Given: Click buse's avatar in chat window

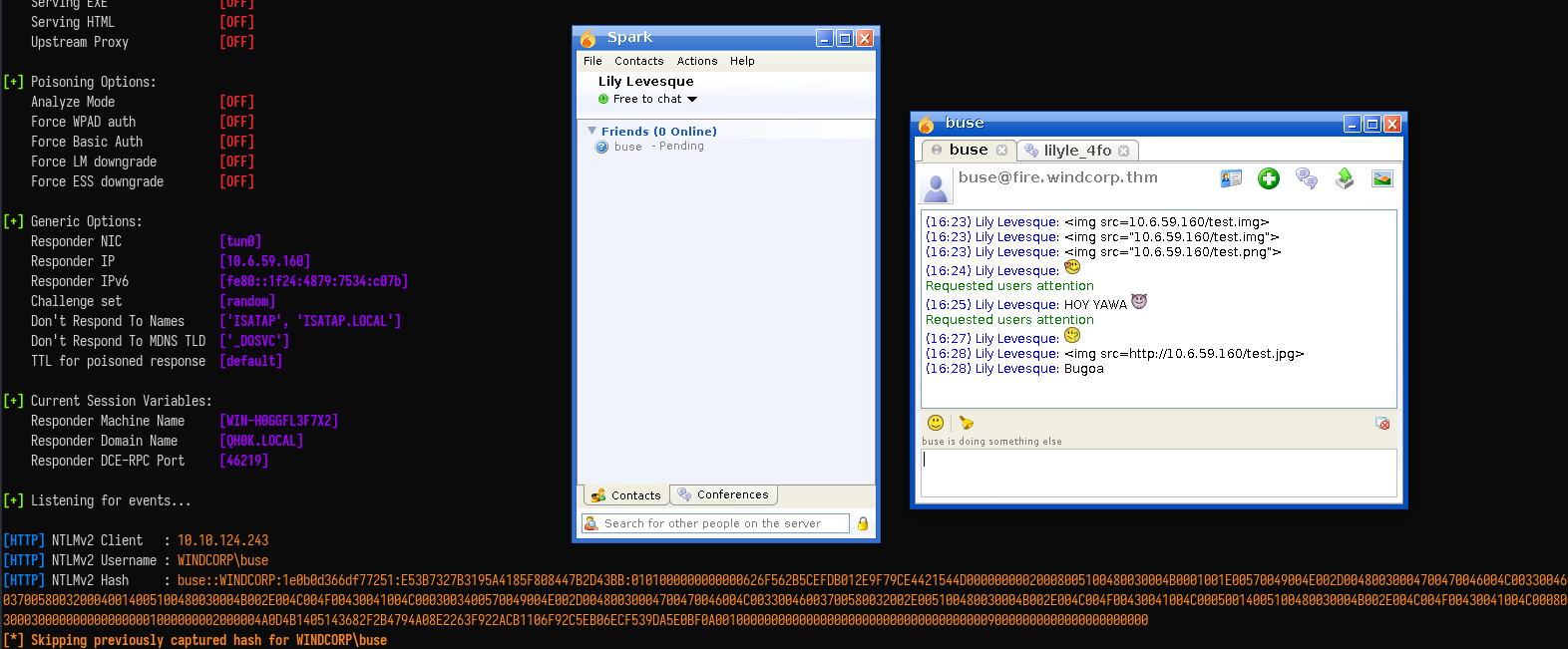Looking at the screenshot, I should click(x=936, y=185).
